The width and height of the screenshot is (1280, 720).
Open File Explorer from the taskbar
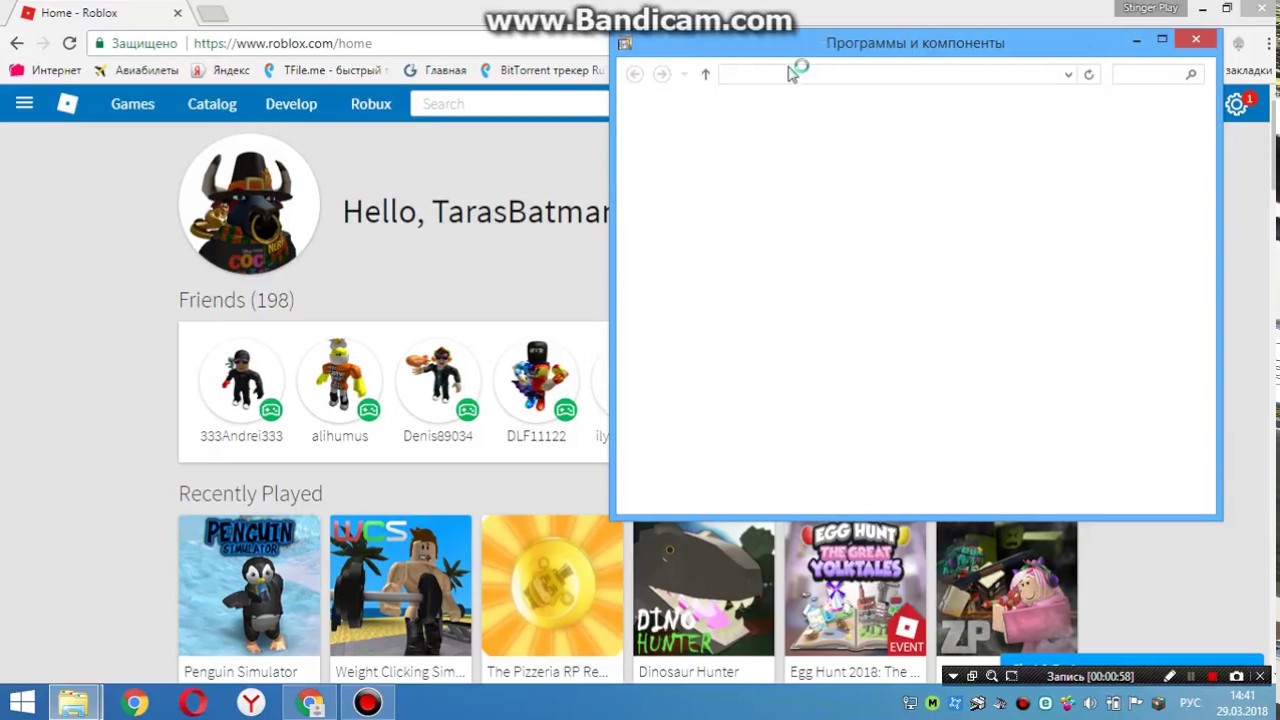[73, 702]
